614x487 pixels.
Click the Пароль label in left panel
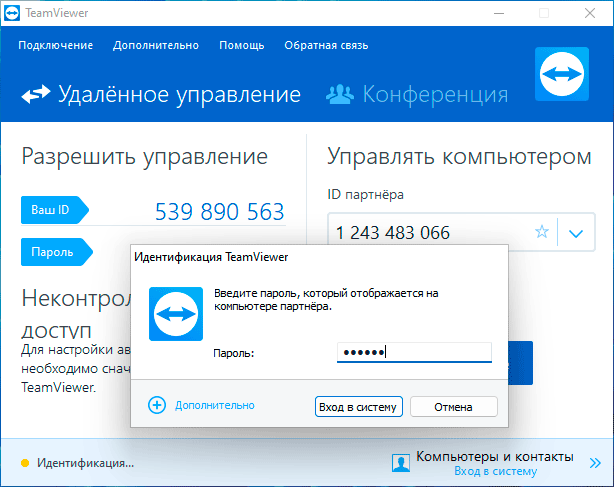56,252
